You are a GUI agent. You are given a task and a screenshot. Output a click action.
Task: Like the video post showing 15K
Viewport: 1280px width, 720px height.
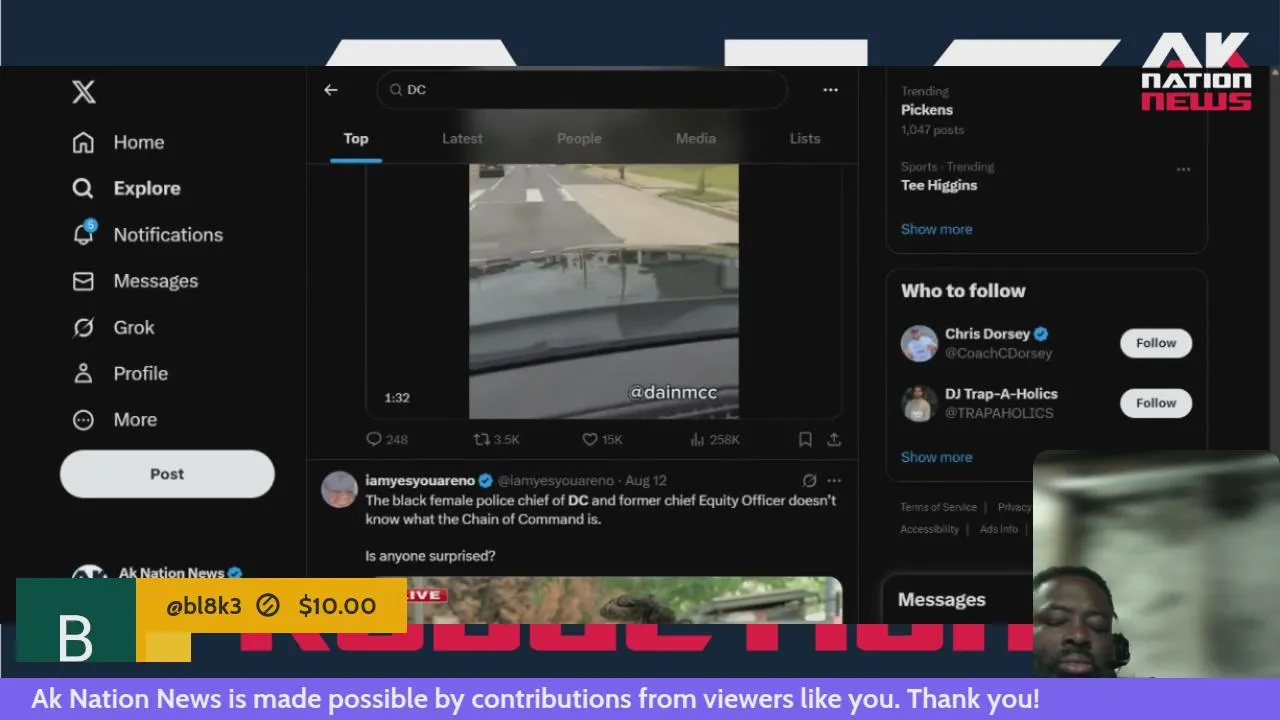602,439
